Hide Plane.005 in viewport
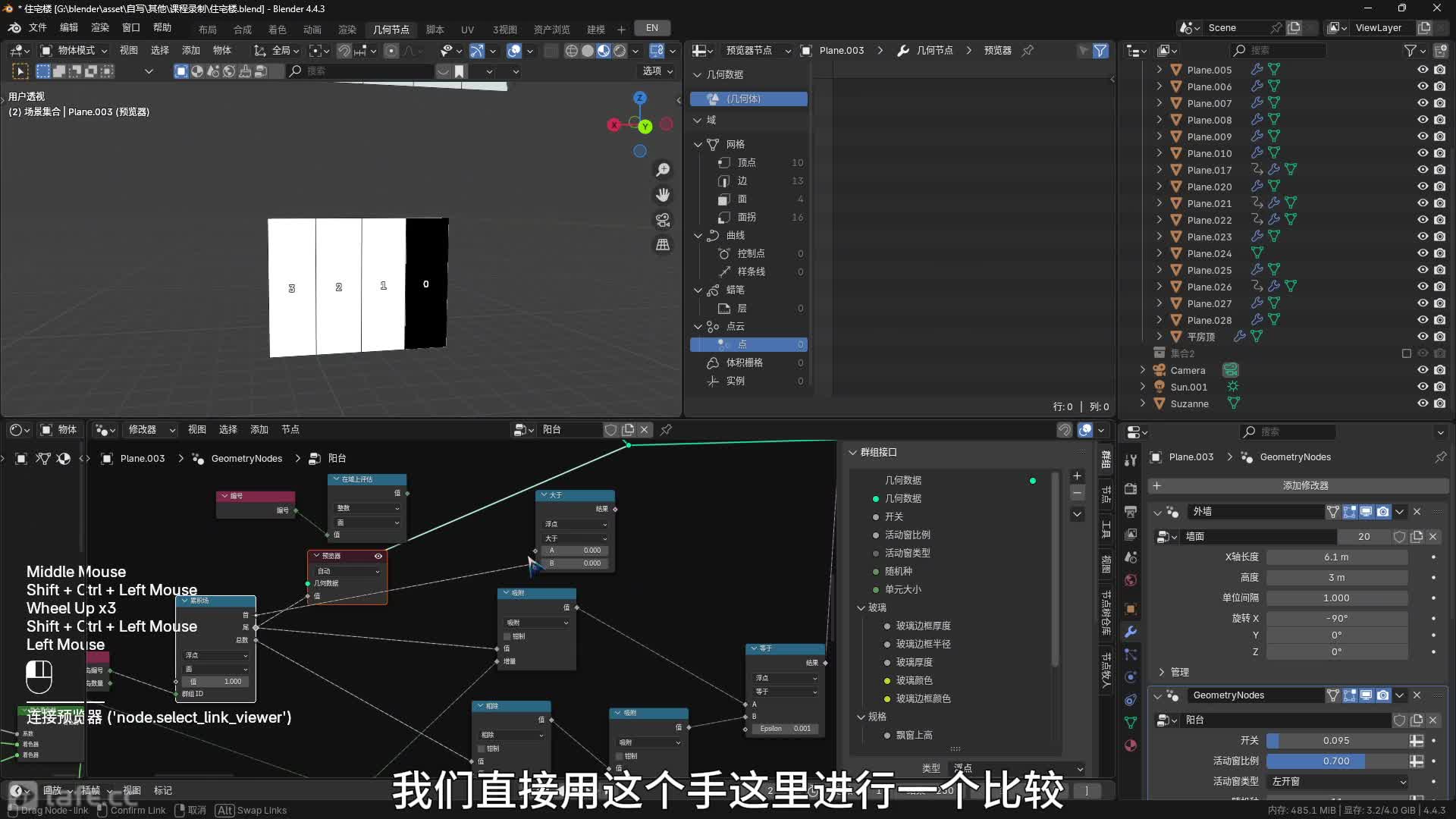 (x=1423, y=70)
